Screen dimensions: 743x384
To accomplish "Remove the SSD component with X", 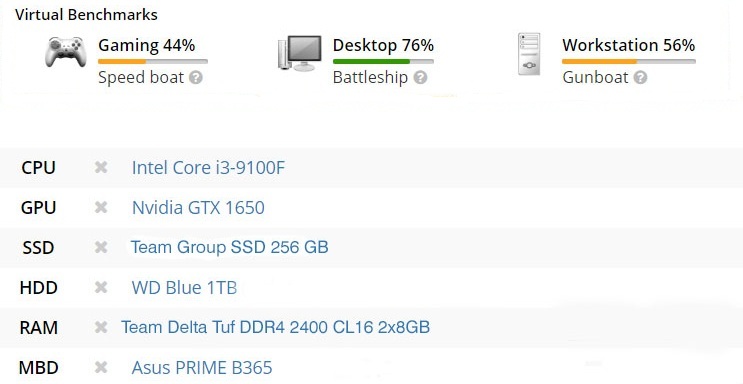I will [101, 247].
